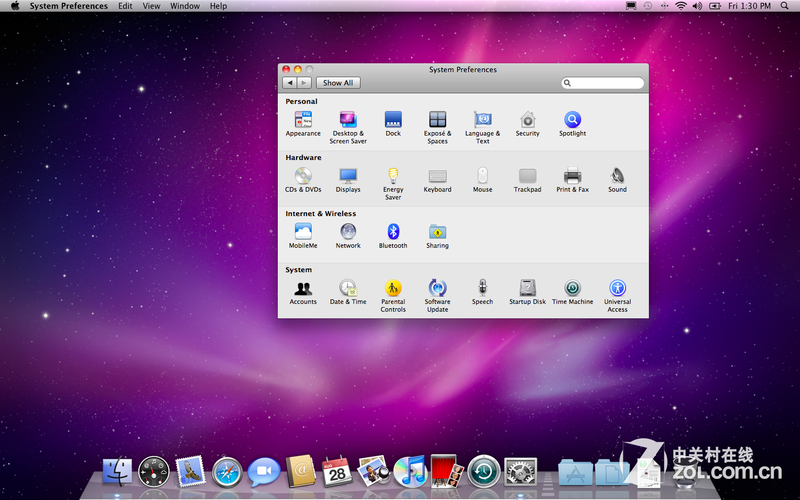Viewport: 800px width, 500px height.
Task: Open the Trackpad preference pane
Action: coord(527,180)
